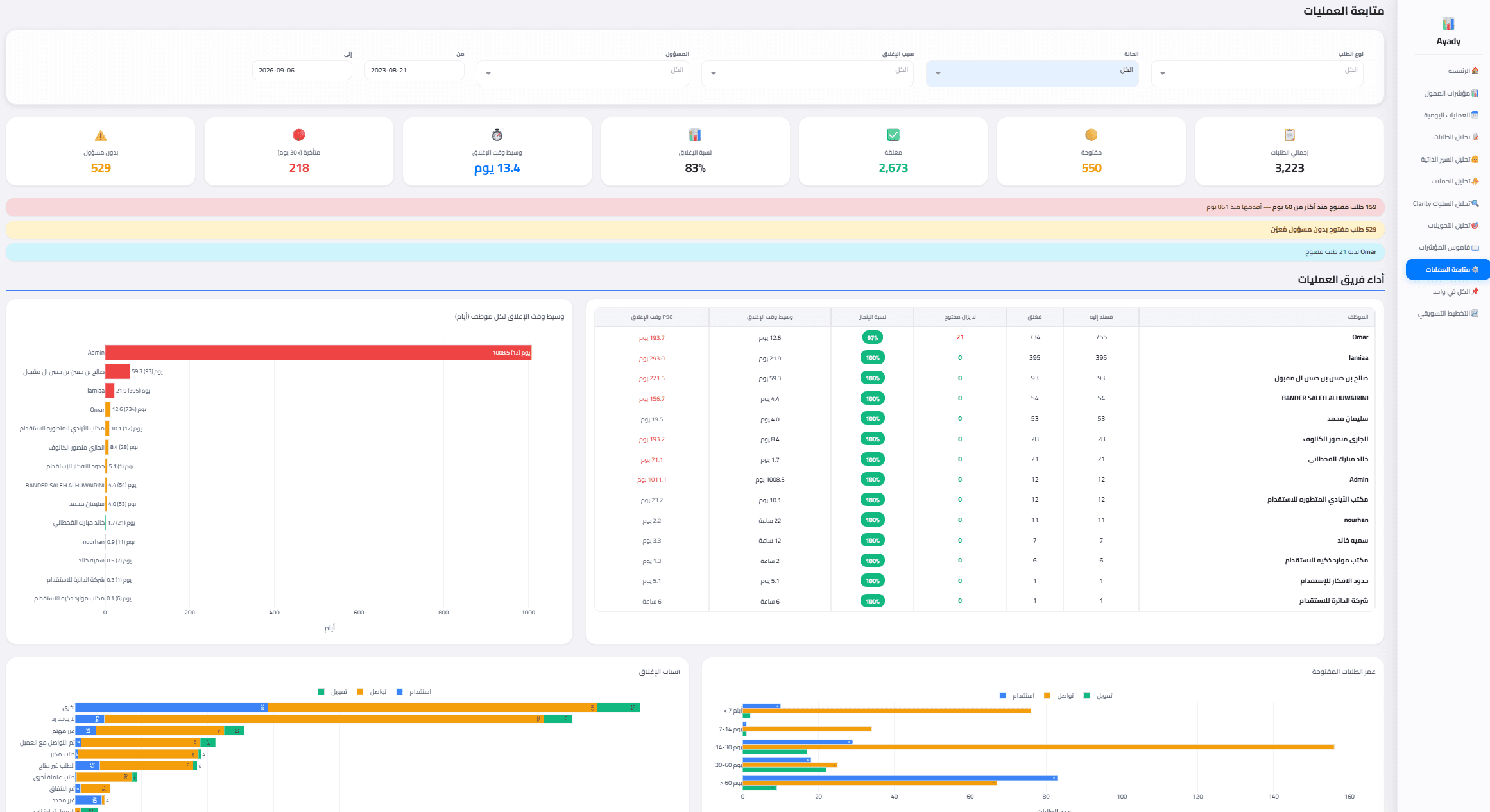Image resolution: width=1490 pixels, height=812 pixels.
Task: Click the orange تواصل swatch in عمر الطلبات legend
Action: point(1047,696)
